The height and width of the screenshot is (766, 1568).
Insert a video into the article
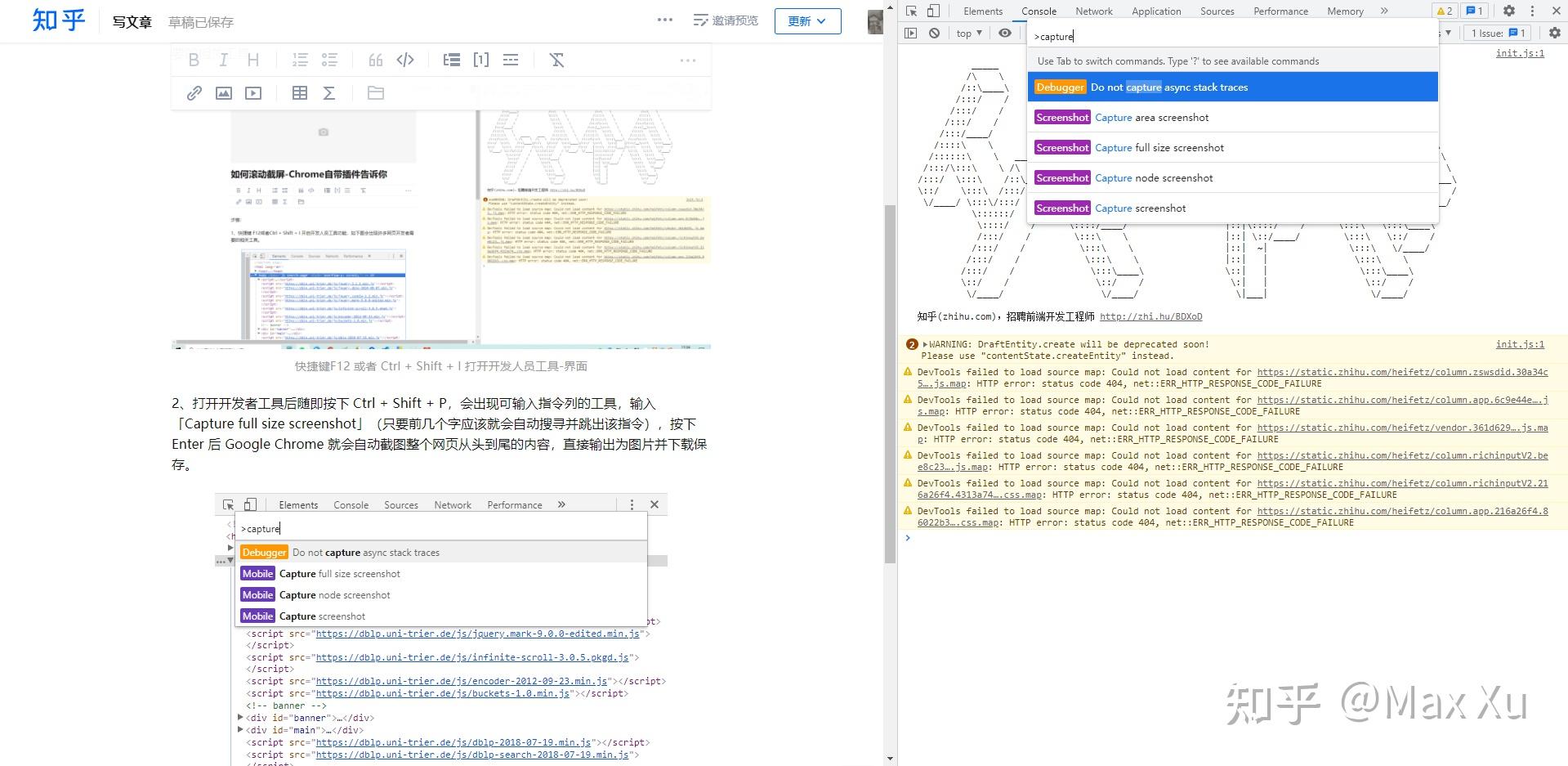(253, 93)
